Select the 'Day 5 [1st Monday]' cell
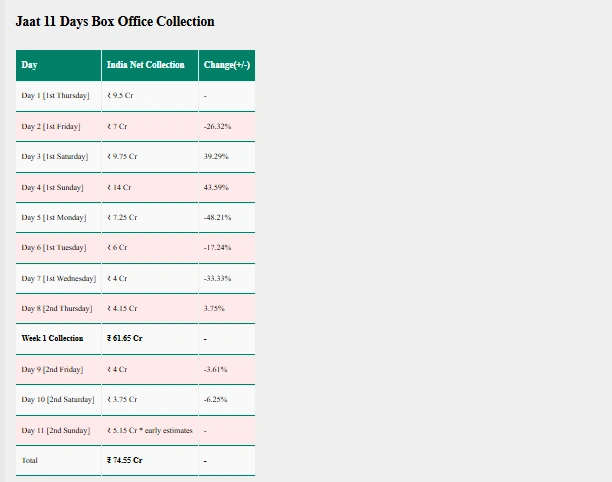This screenshot has height=482, width=612. pyautogui.click(x=59, y=217)
